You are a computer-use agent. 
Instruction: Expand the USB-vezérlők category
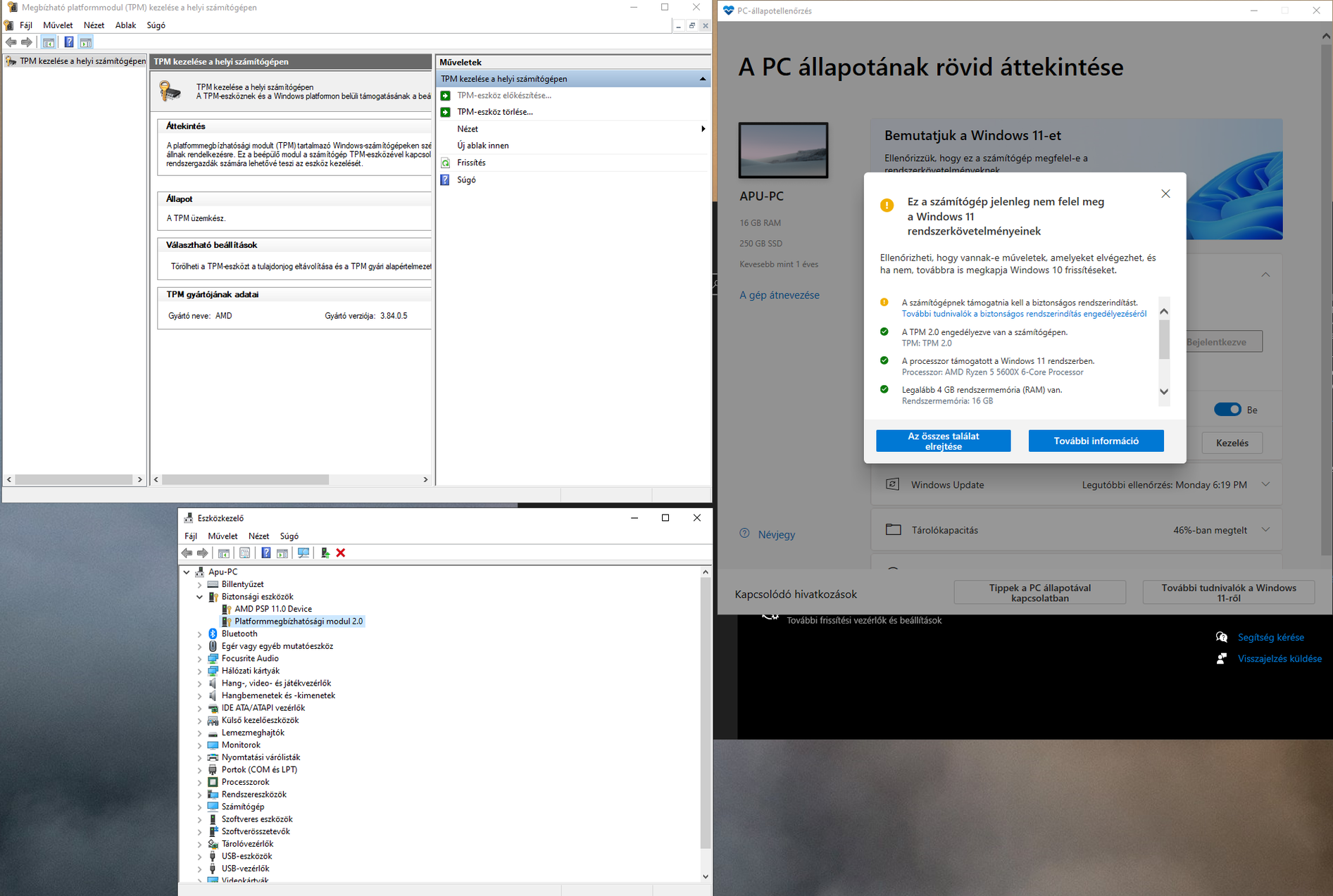coord(200,869)
